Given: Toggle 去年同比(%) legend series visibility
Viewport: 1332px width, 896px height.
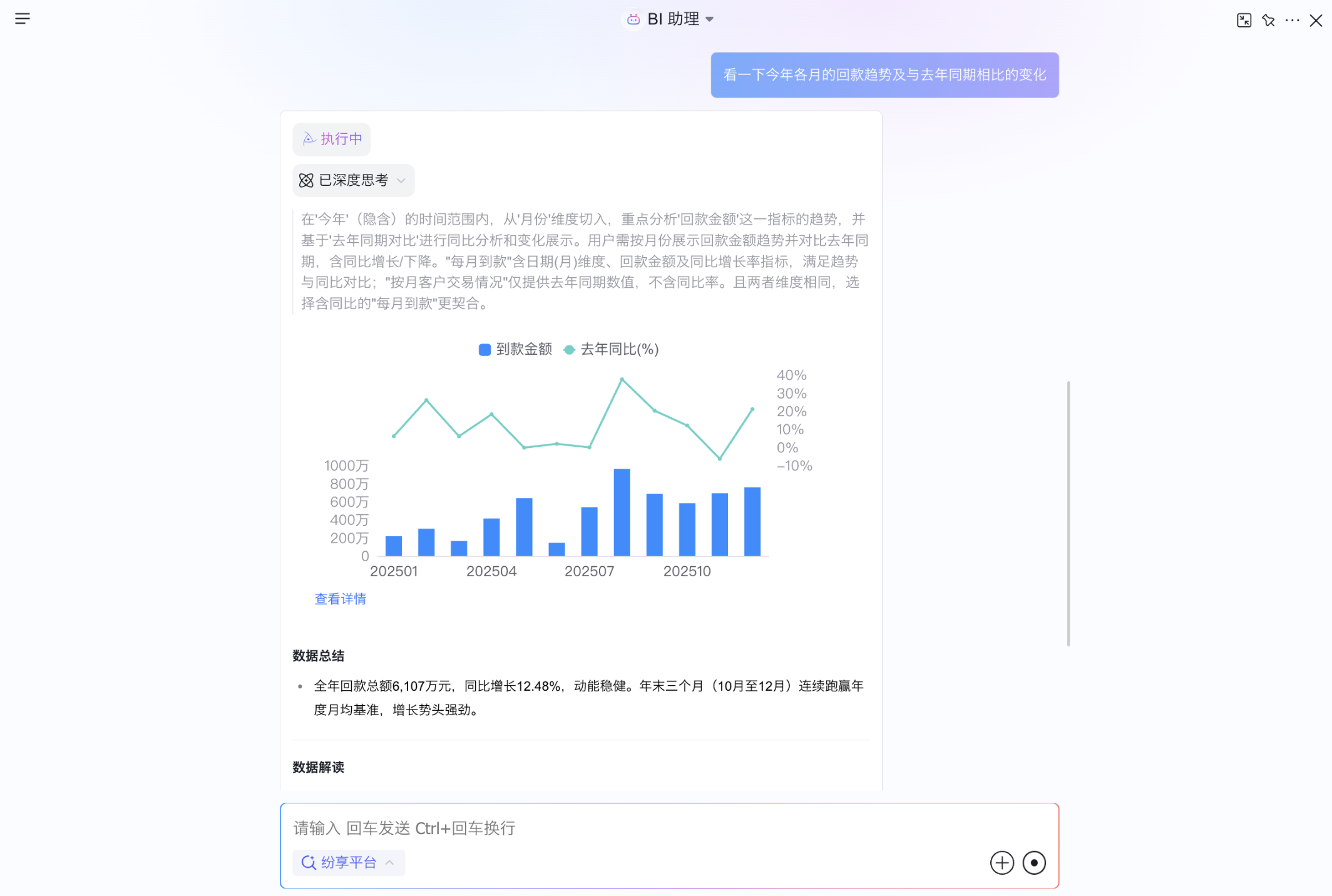Looking at the screenshot, I should click(x=612, y=349).
